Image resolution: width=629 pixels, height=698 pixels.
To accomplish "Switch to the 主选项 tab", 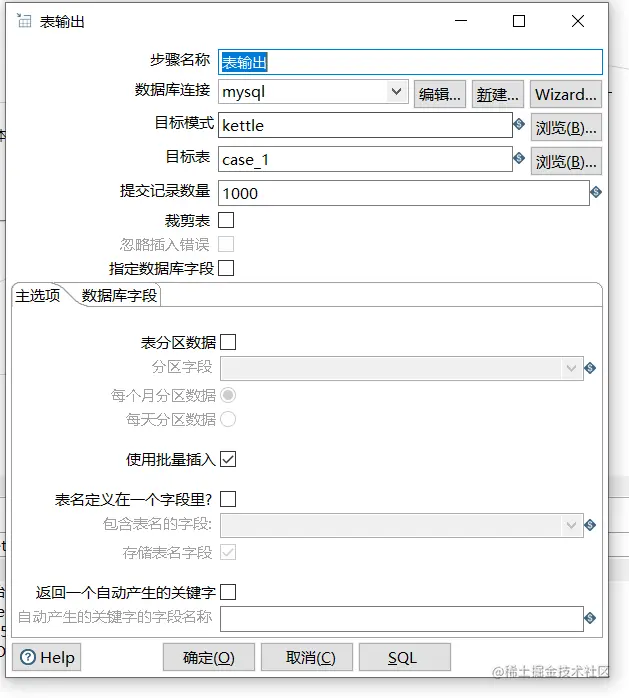I will pos(38,295).
